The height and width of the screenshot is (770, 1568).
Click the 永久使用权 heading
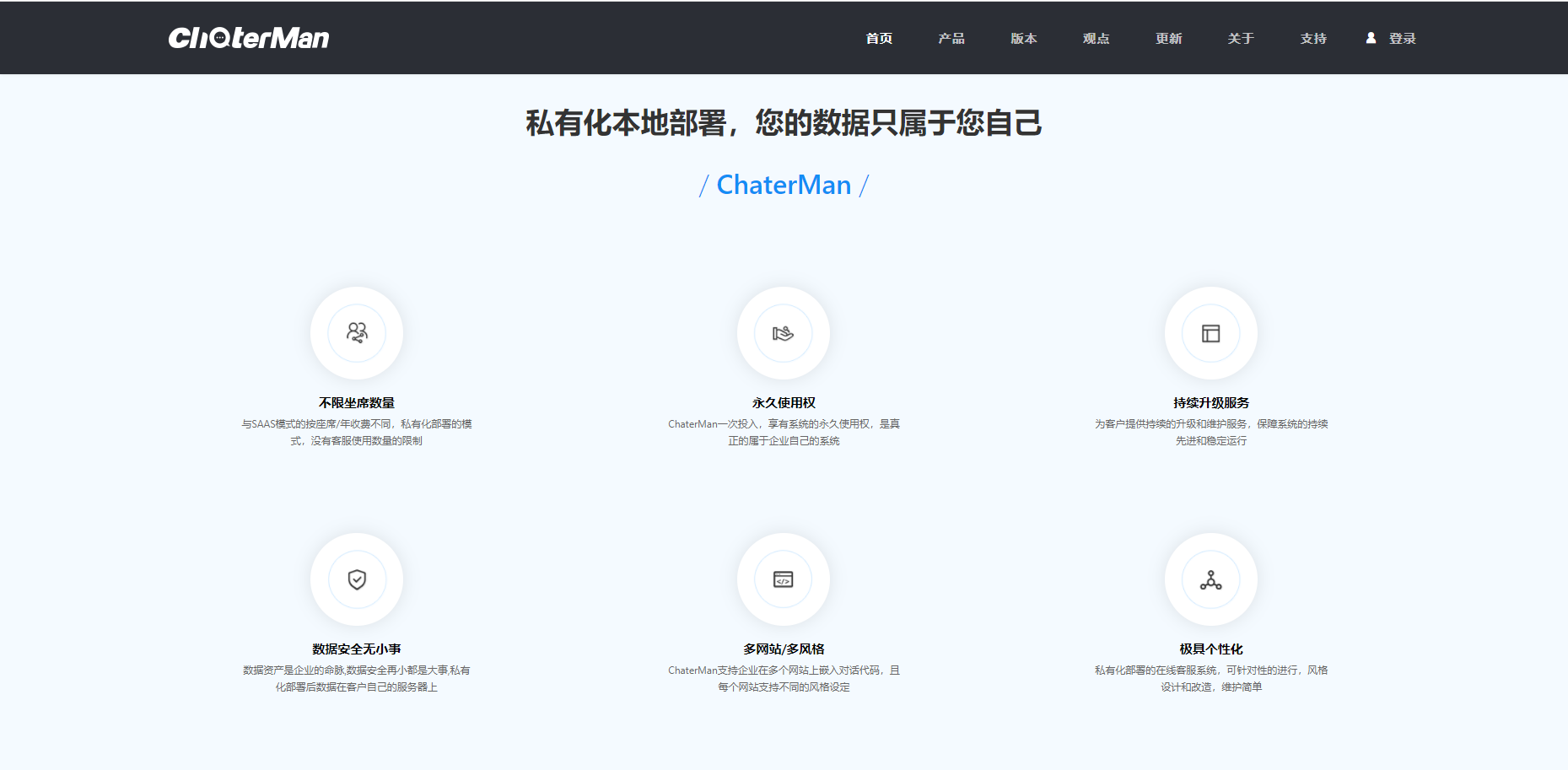784,403
